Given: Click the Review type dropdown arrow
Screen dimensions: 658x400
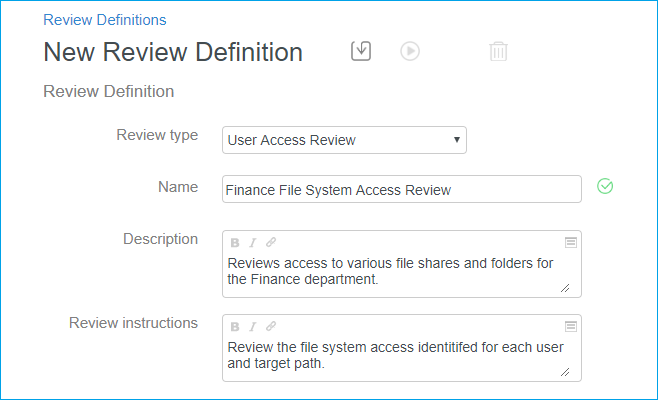Looking at the screenshot, I should click(456, 140).
